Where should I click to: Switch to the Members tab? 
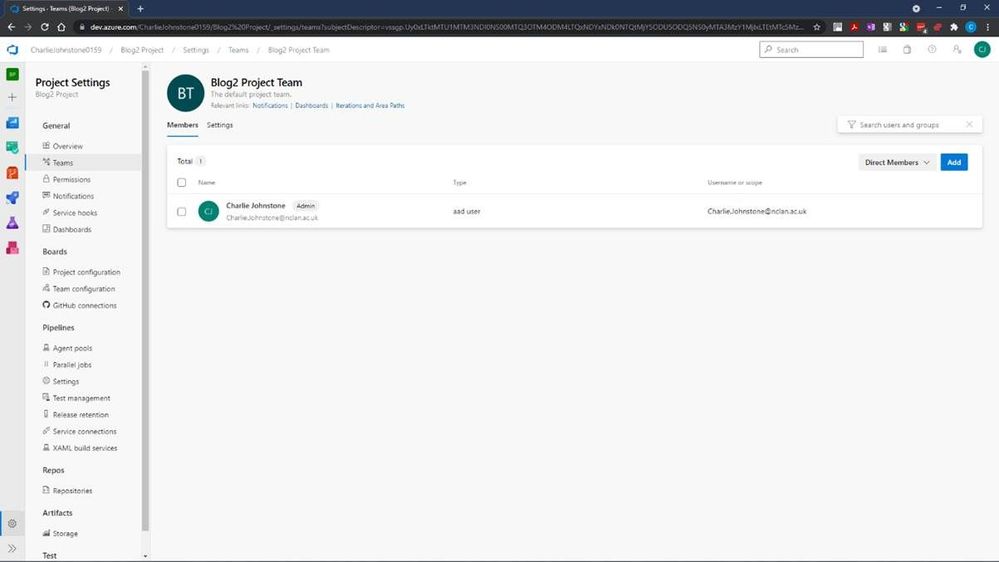(x=182, y=125)
